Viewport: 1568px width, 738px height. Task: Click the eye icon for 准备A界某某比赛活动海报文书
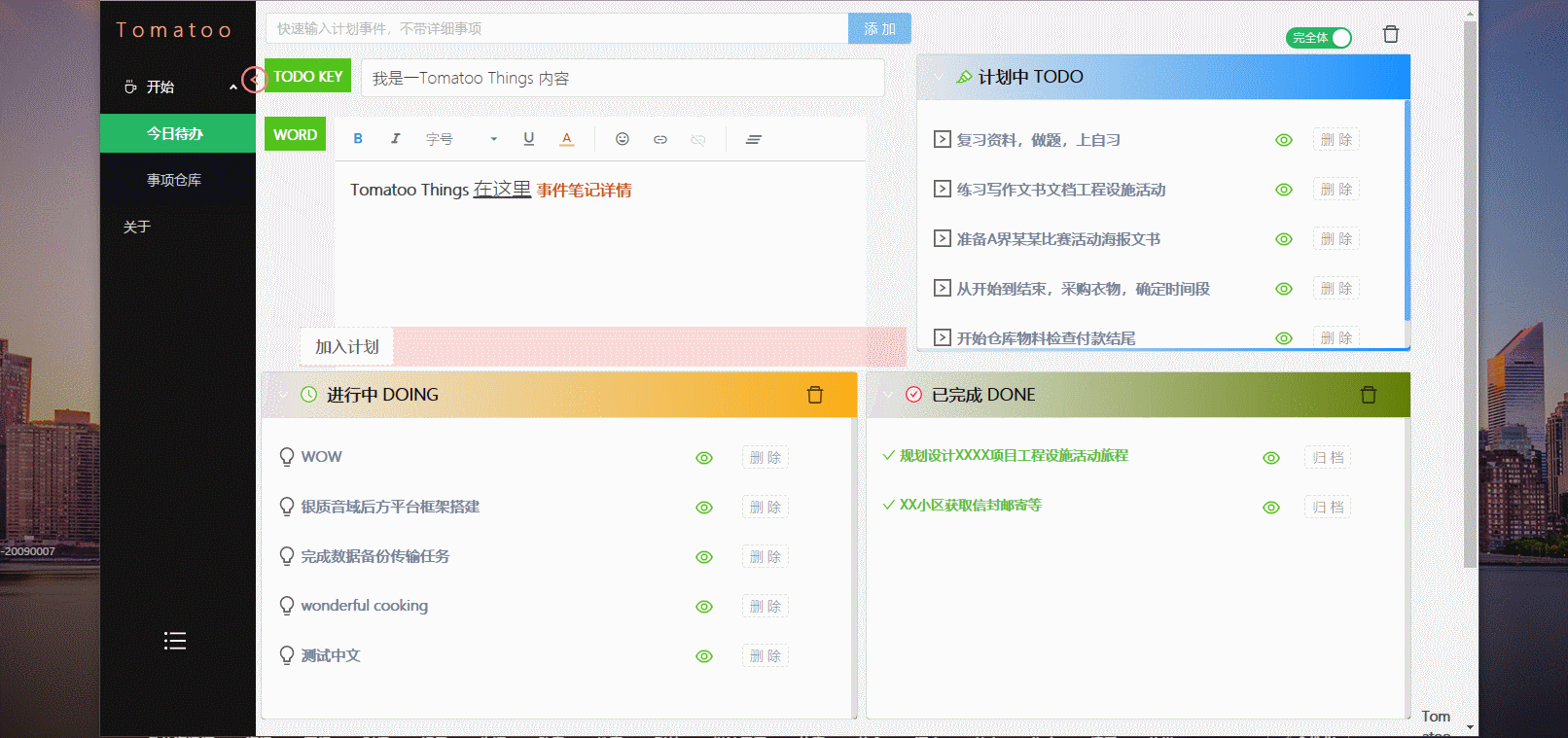[1284, 239]
